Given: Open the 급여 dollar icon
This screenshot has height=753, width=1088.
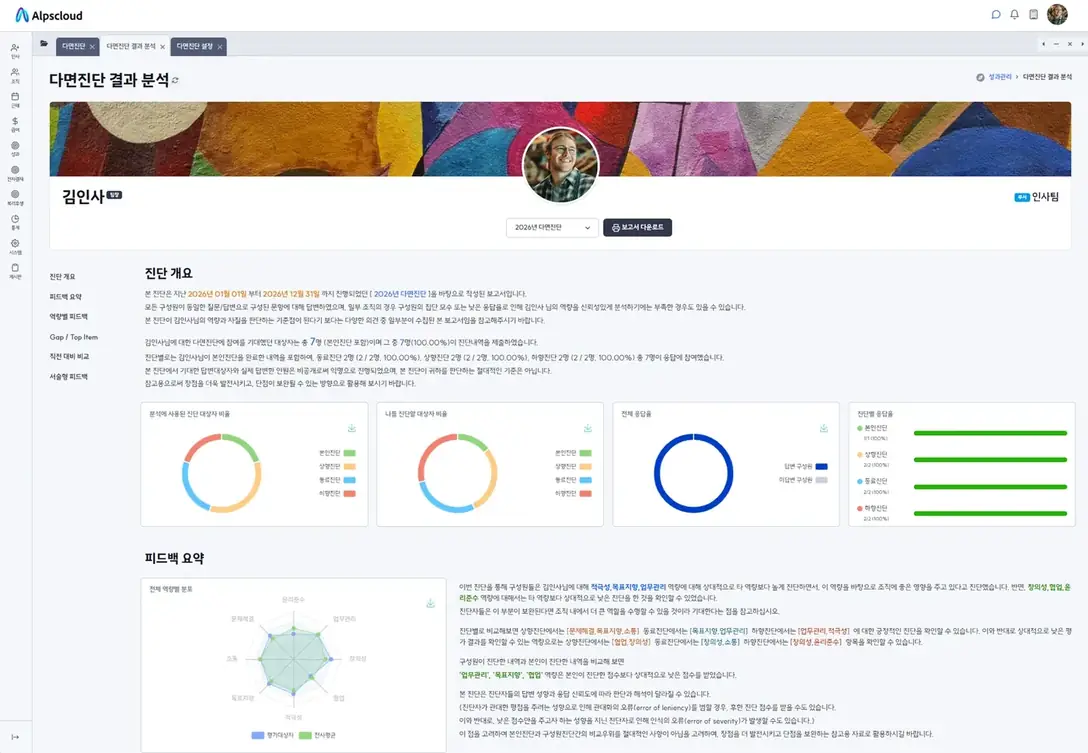Looking at the screenshot, I should [x=15, y=124].
